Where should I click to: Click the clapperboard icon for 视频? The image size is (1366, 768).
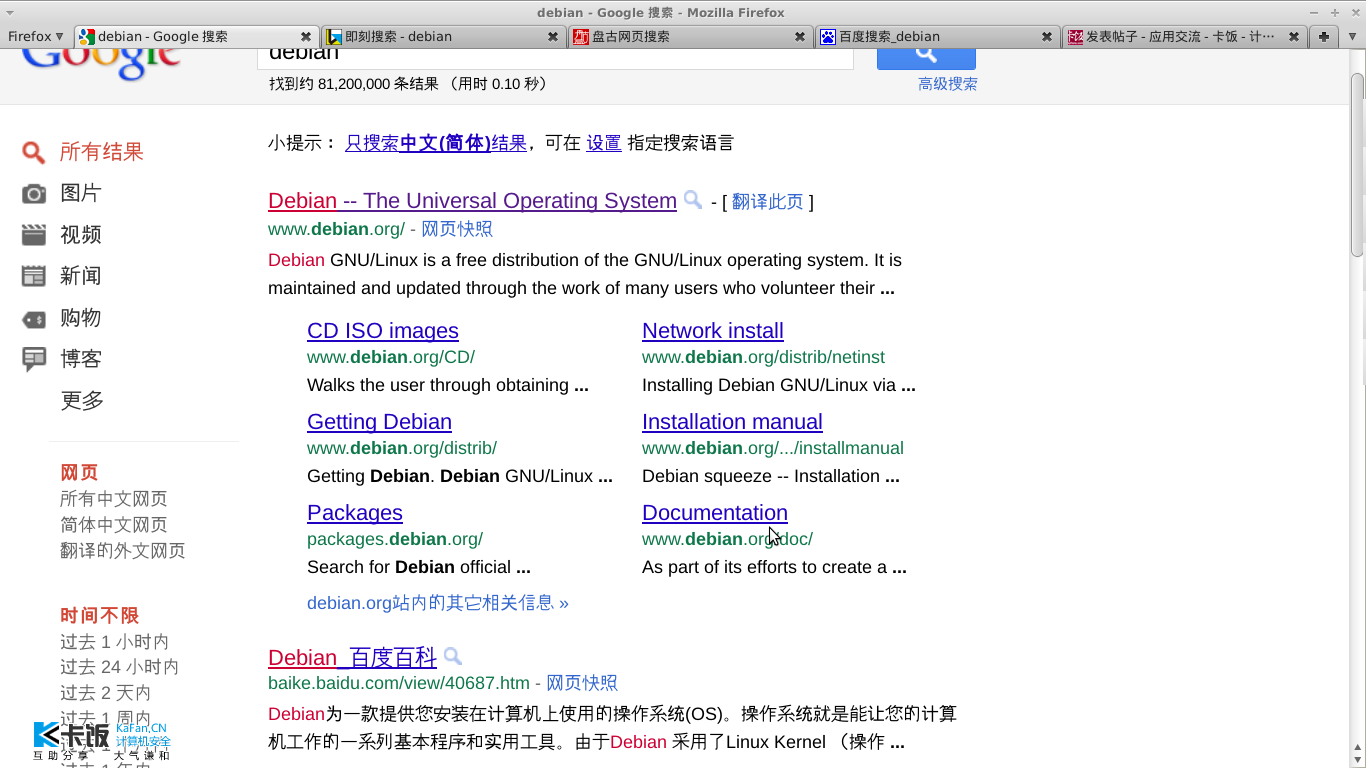click(34, 235)
